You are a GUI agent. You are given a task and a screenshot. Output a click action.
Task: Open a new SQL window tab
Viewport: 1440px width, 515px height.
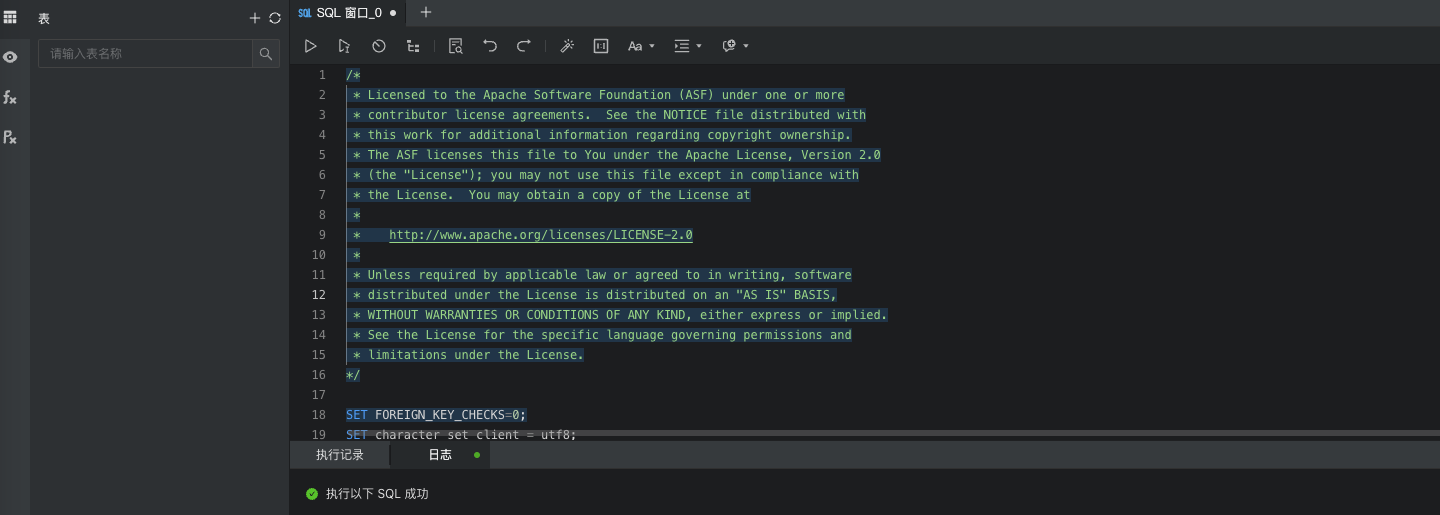pos(426,13)
